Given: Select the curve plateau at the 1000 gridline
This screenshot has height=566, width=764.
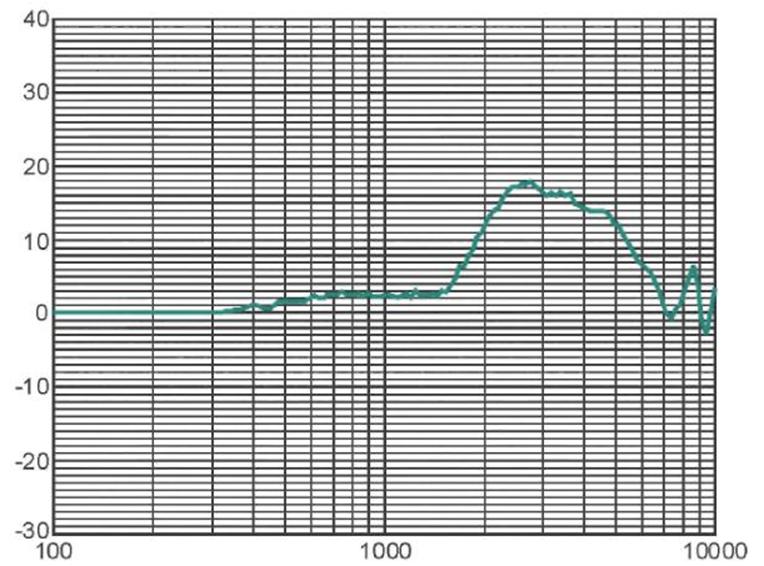Looking at the screenshot, I should coord(385,295).
